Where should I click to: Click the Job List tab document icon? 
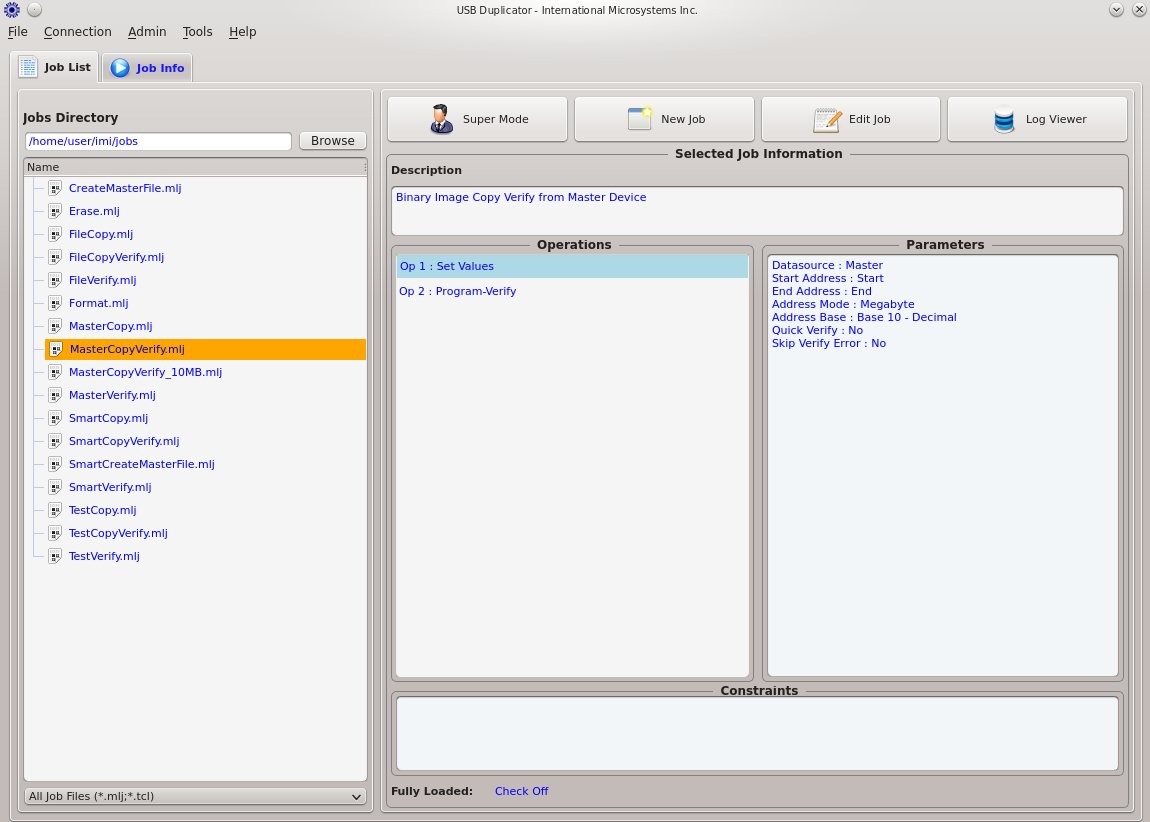pos(28,67)
